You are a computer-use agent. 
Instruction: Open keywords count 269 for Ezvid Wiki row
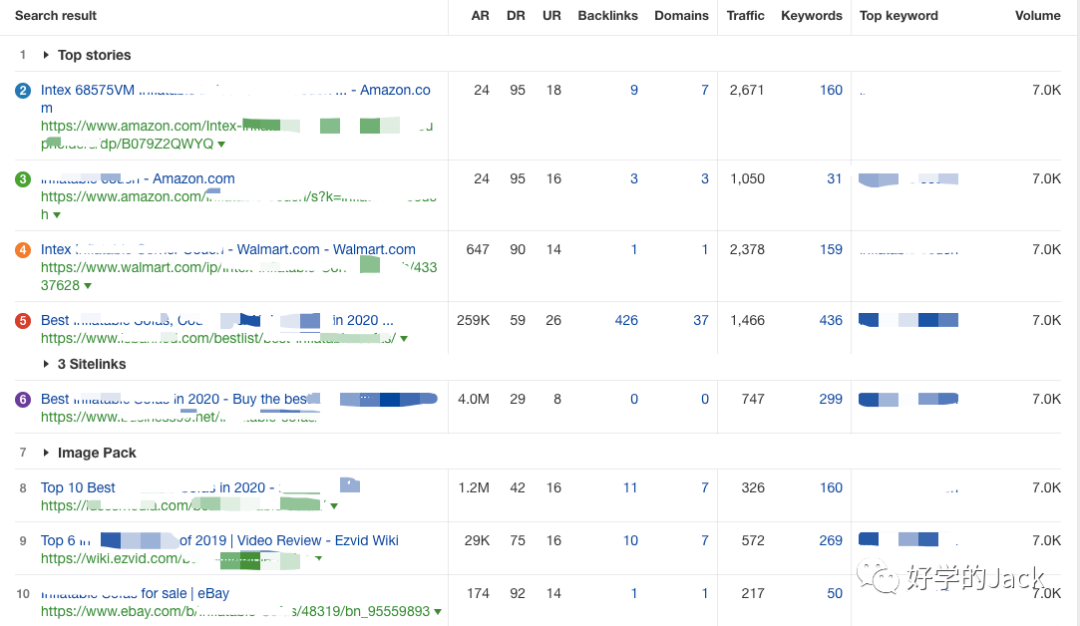[831, 541]
